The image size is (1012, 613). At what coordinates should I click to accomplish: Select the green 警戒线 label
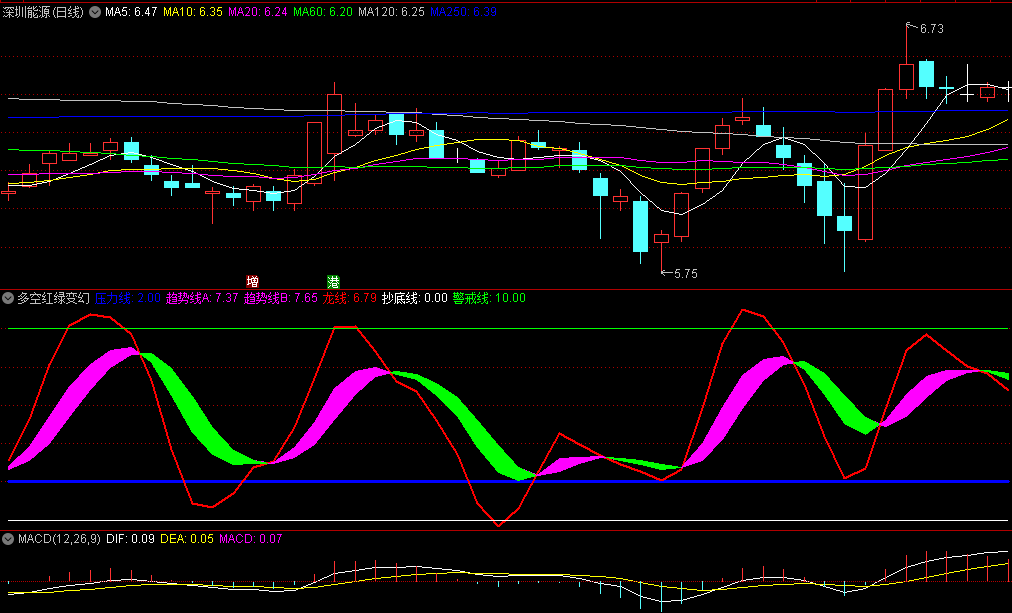coord(489,298)
